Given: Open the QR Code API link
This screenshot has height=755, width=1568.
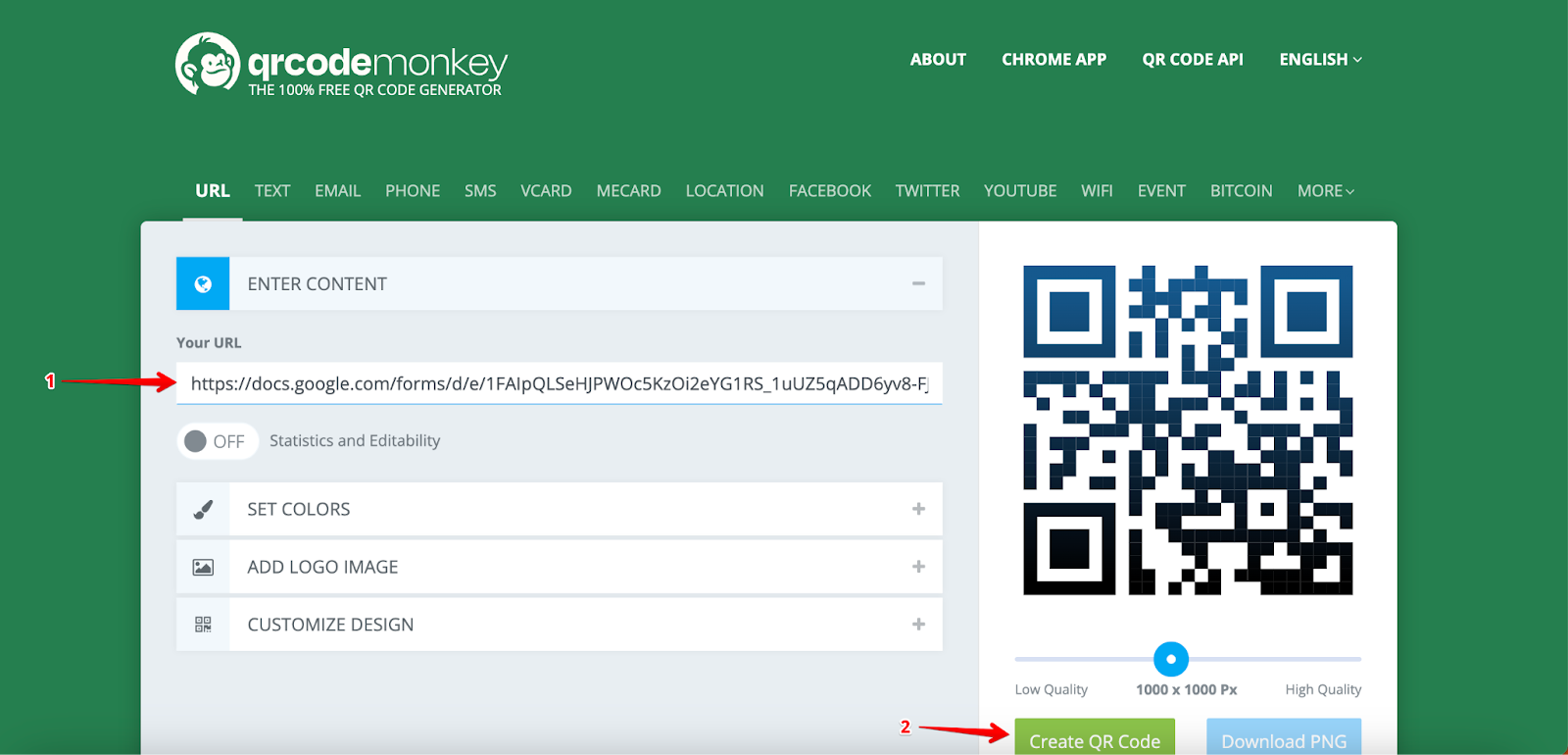Looking at the screenshot, I should (x=1193, y=60).
